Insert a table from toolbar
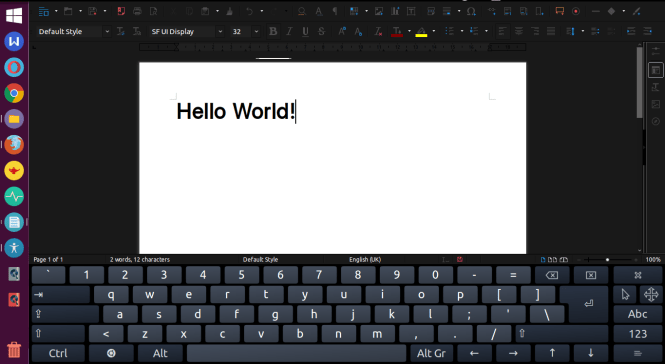This screenshot has width=665, height=364. click(354, 11)
